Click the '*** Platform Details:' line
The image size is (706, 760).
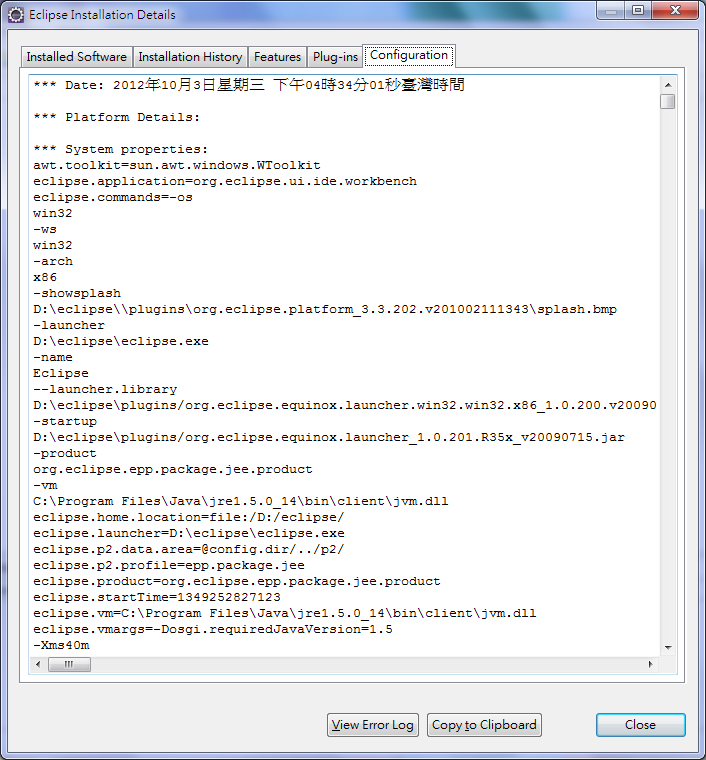pyautogui.click(x=116, y=117)
